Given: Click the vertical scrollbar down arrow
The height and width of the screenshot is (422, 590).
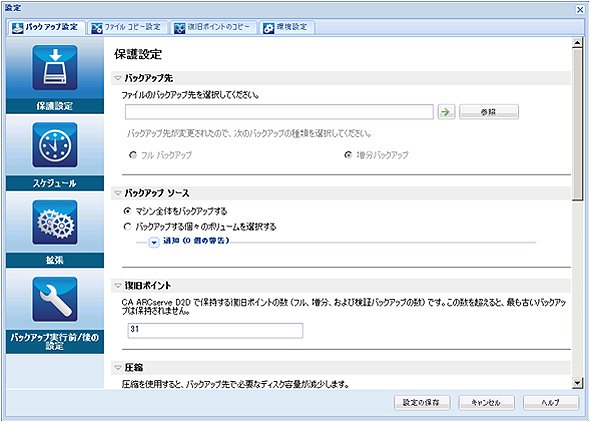Looking at the screenshot, I should click(x=577, y=383).
